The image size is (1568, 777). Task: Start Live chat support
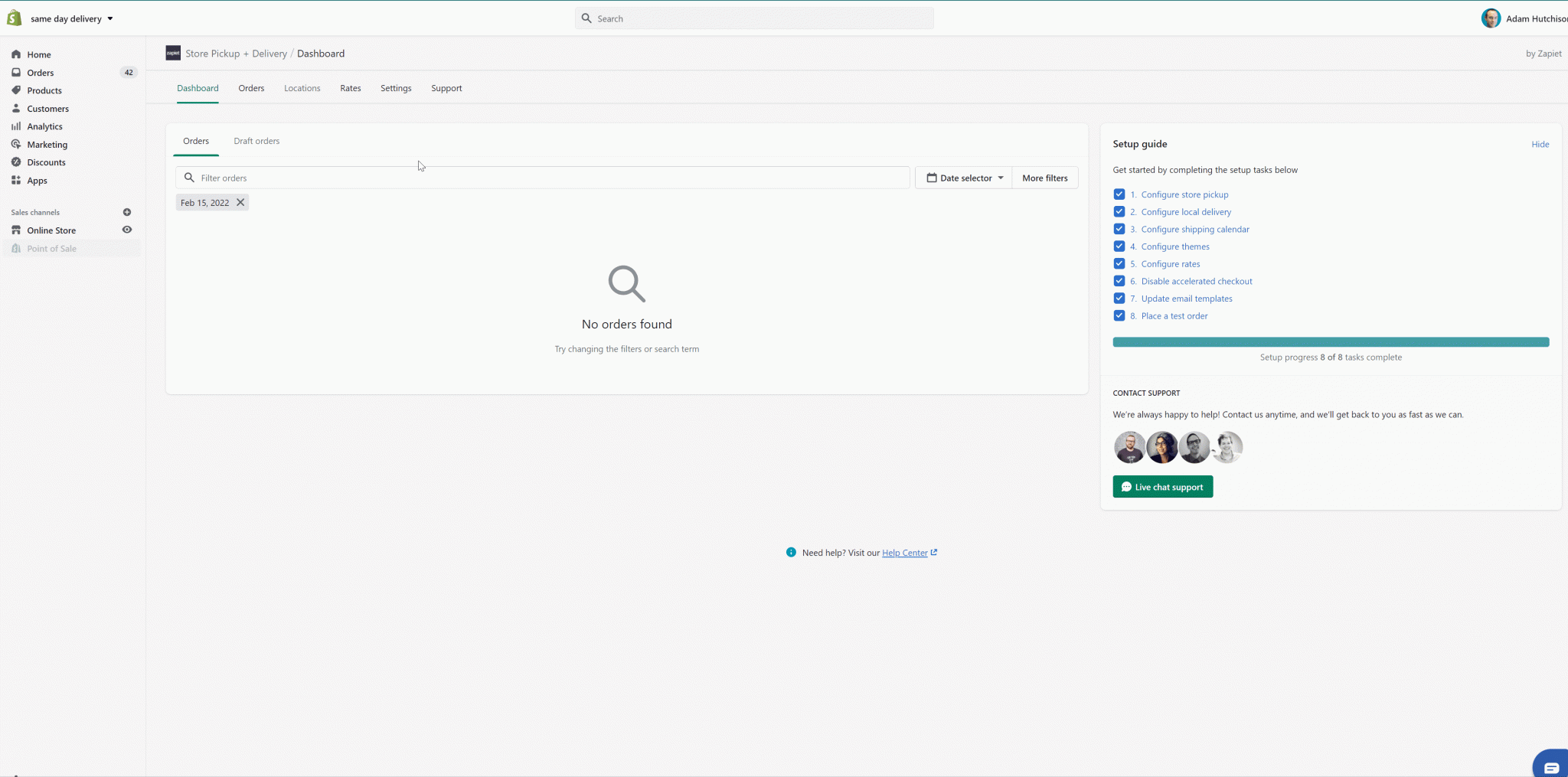pos(1163,487)
